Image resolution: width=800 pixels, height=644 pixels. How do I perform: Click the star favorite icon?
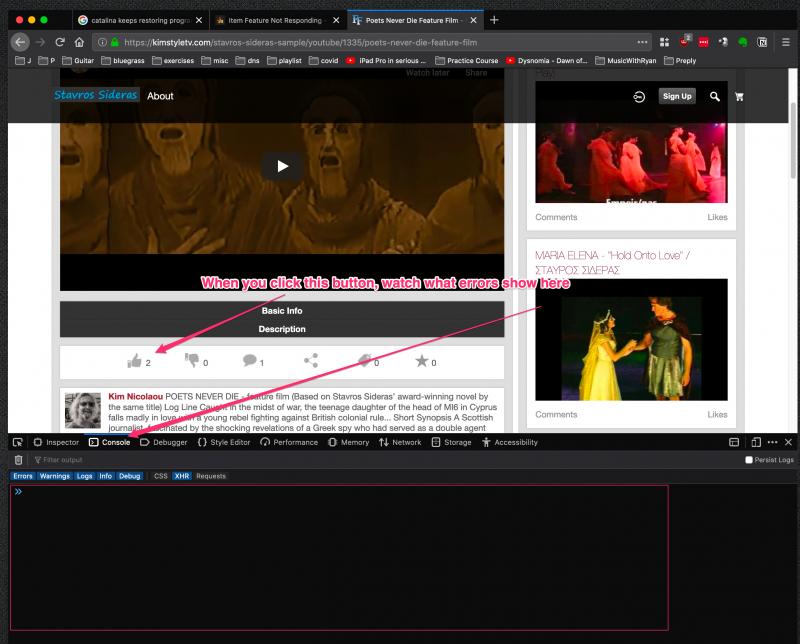pyautogui.click(x=422, y=361)
